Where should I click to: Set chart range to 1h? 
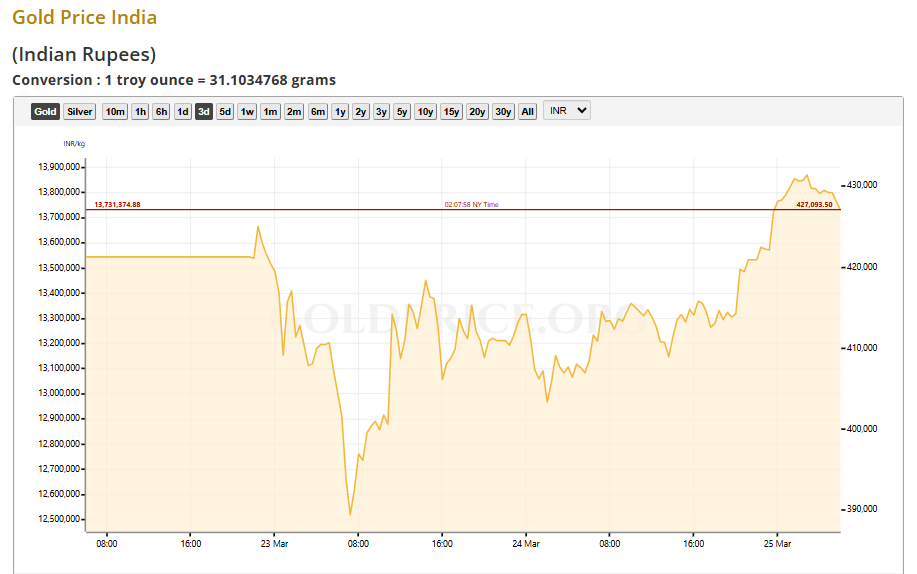coord(140,111)
